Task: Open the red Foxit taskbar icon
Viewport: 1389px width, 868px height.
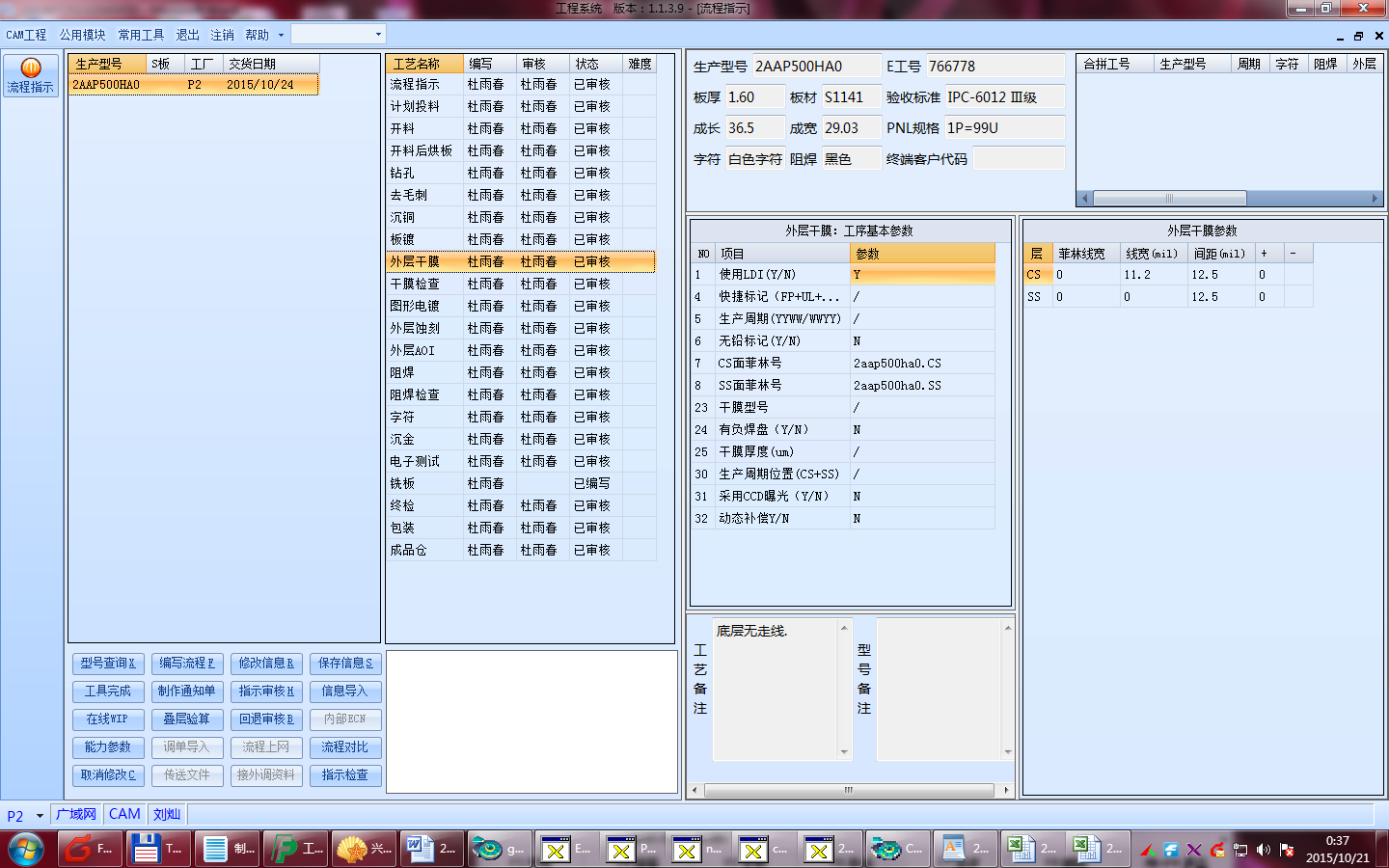Action: pos(90,849)
